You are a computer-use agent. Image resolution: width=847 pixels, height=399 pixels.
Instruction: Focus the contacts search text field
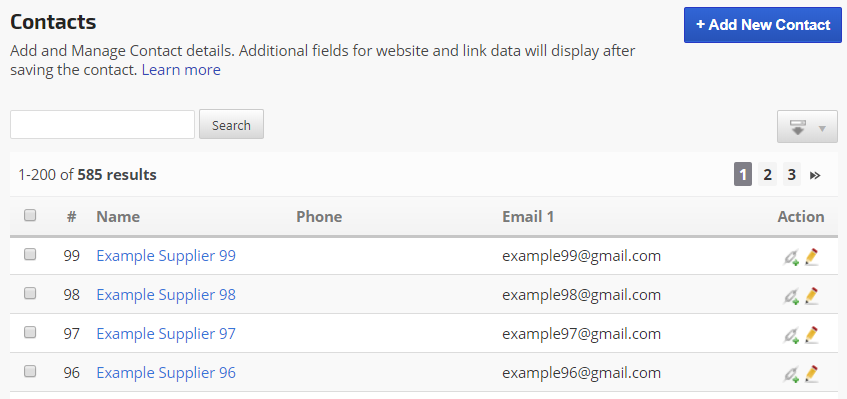(x=103, y=125)
